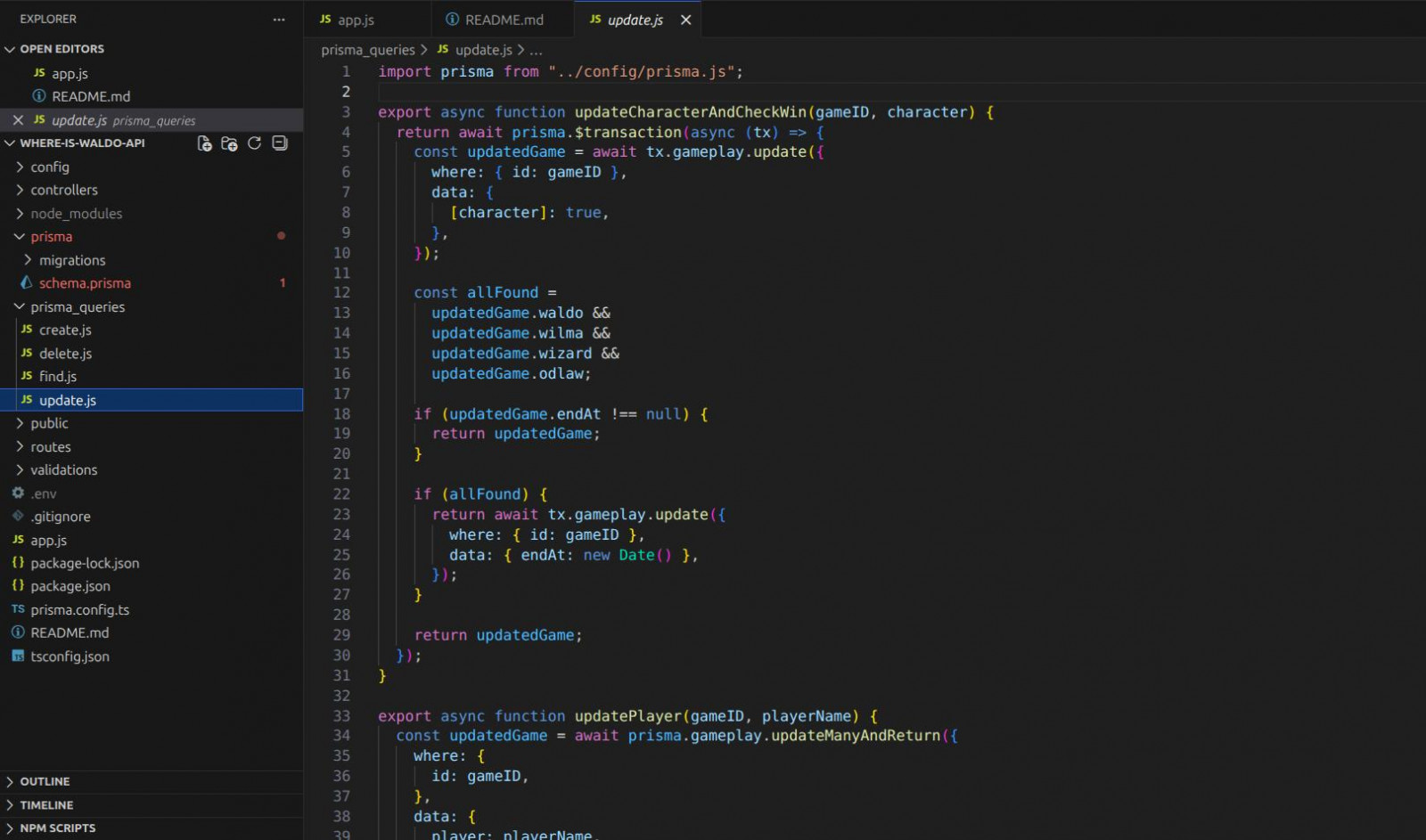Open the .env file
This screenshot has height=840, width=1426.
coord(44,493)
